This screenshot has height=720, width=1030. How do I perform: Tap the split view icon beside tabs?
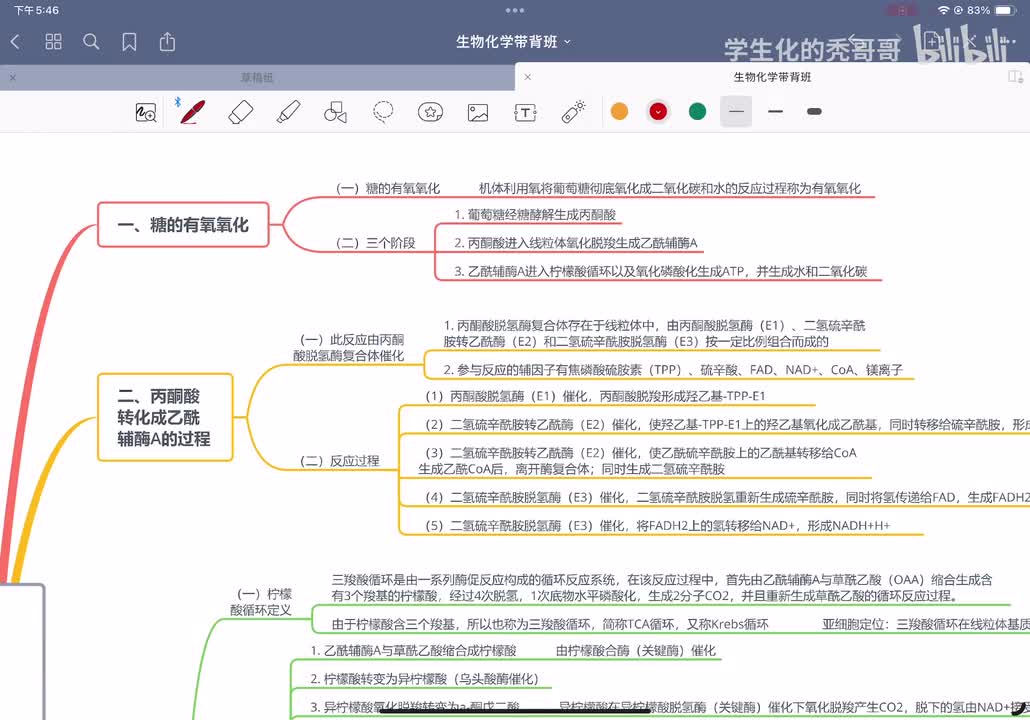point(1016,77)
